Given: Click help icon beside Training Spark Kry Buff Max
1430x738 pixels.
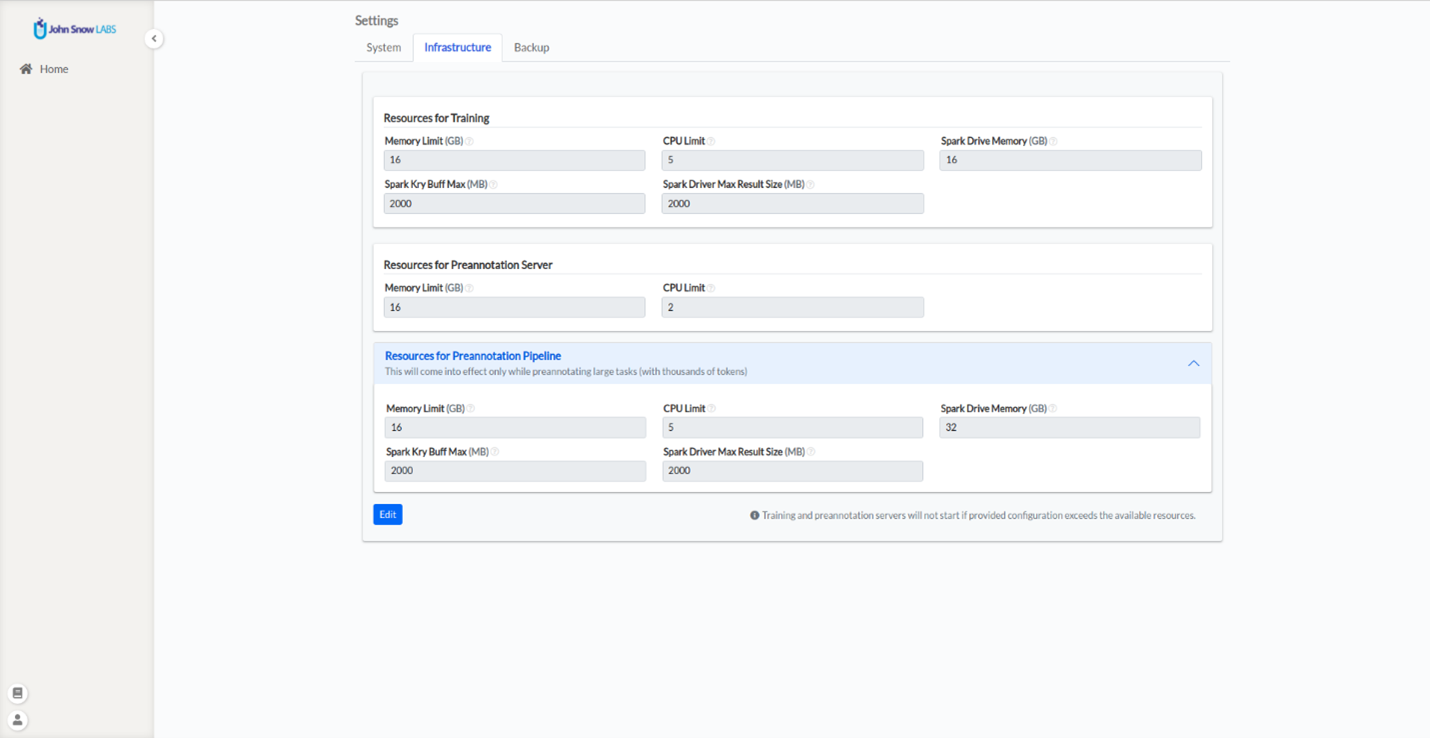Looking at the screenshot, I should [x=494, y=185].
